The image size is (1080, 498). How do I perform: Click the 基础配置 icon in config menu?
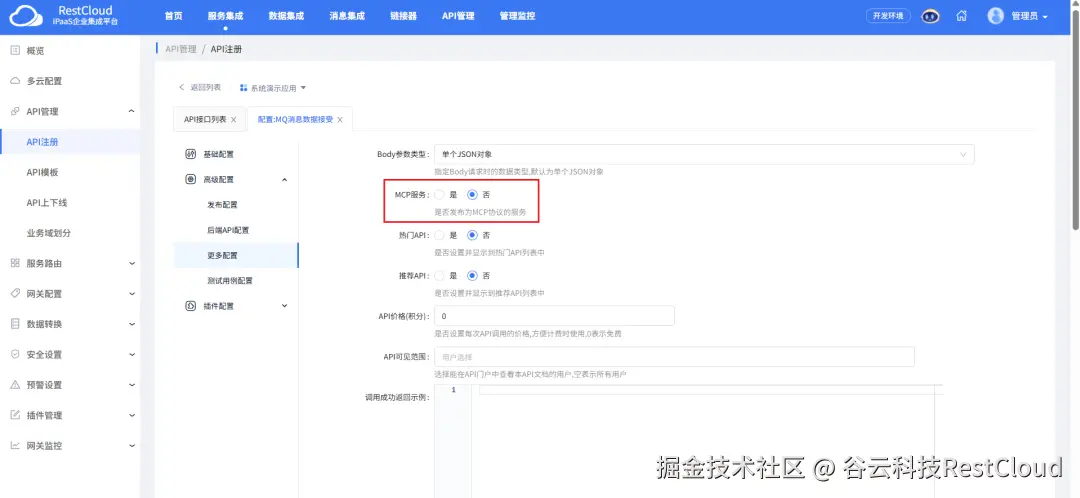191,154
